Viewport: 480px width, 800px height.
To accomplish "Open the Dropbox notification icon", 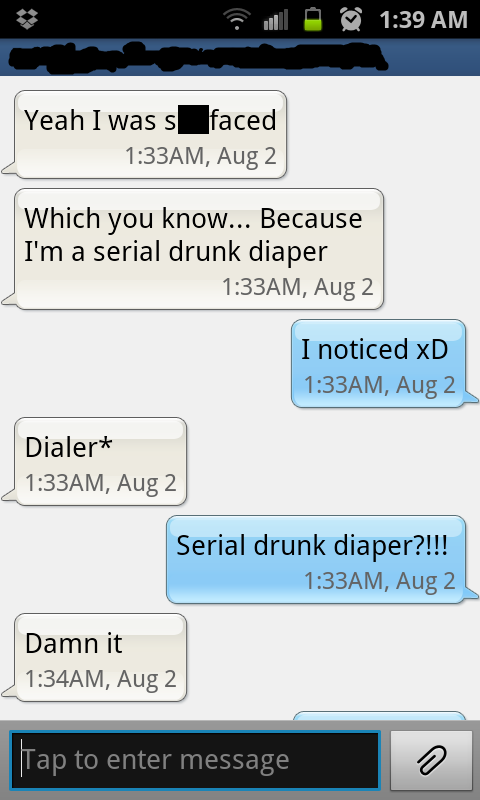I will coord(27,19).
